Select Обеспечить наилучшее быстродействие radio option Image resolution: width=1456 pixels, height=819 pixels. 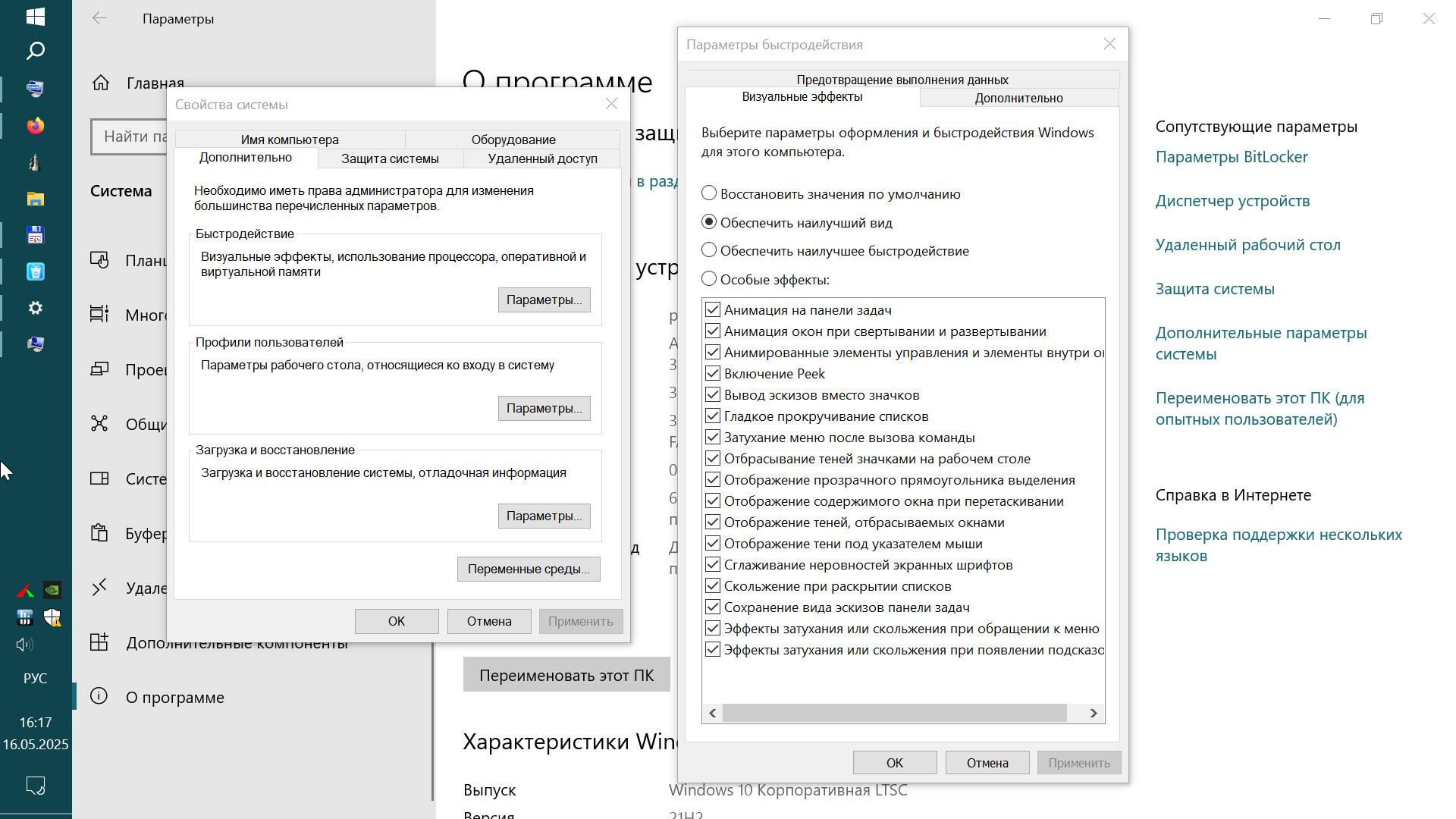click(709, 250)
